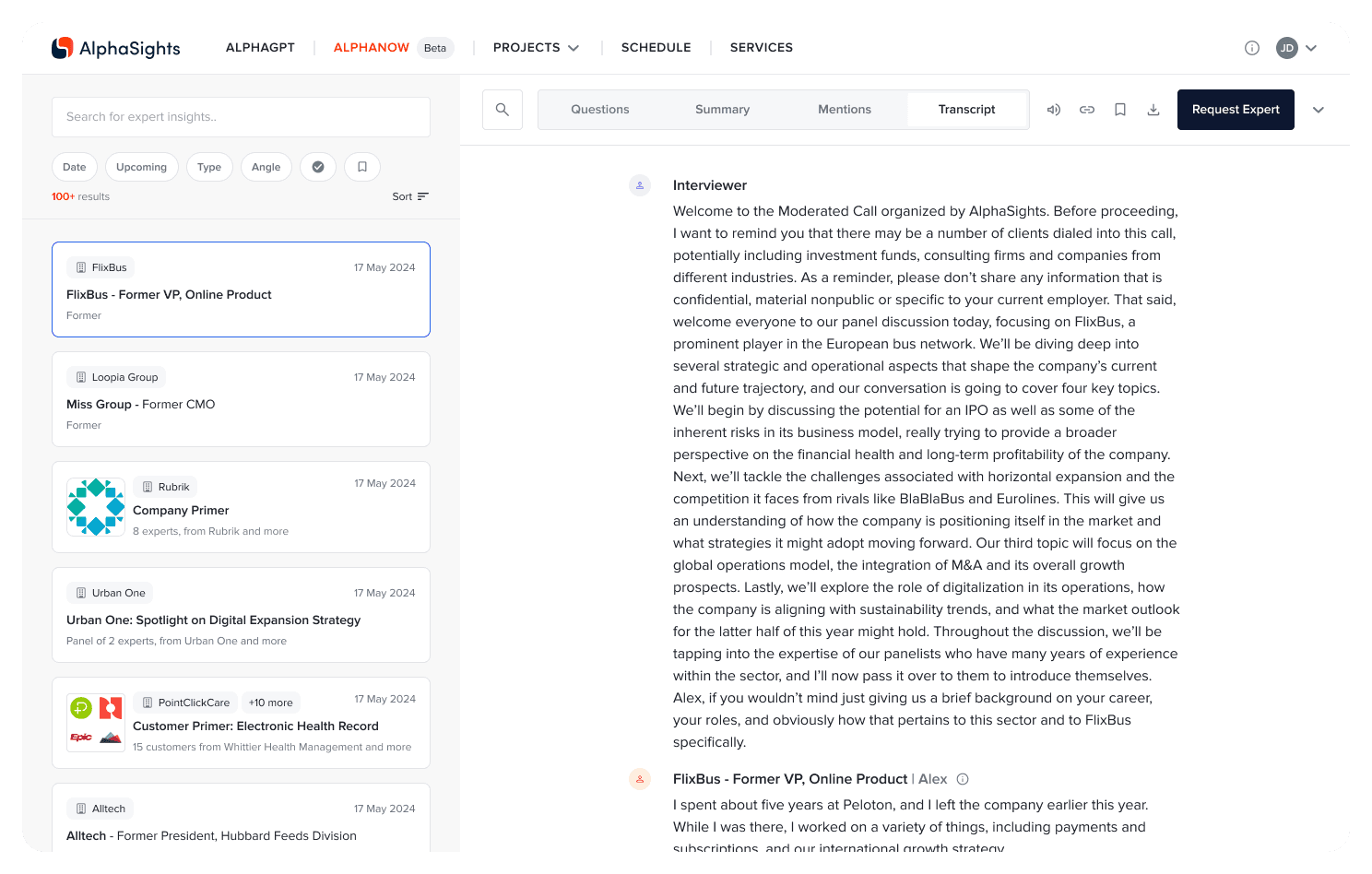Click the Rubrik company tag
Screen dimensions: 1372x874
[x=165, y=487]
